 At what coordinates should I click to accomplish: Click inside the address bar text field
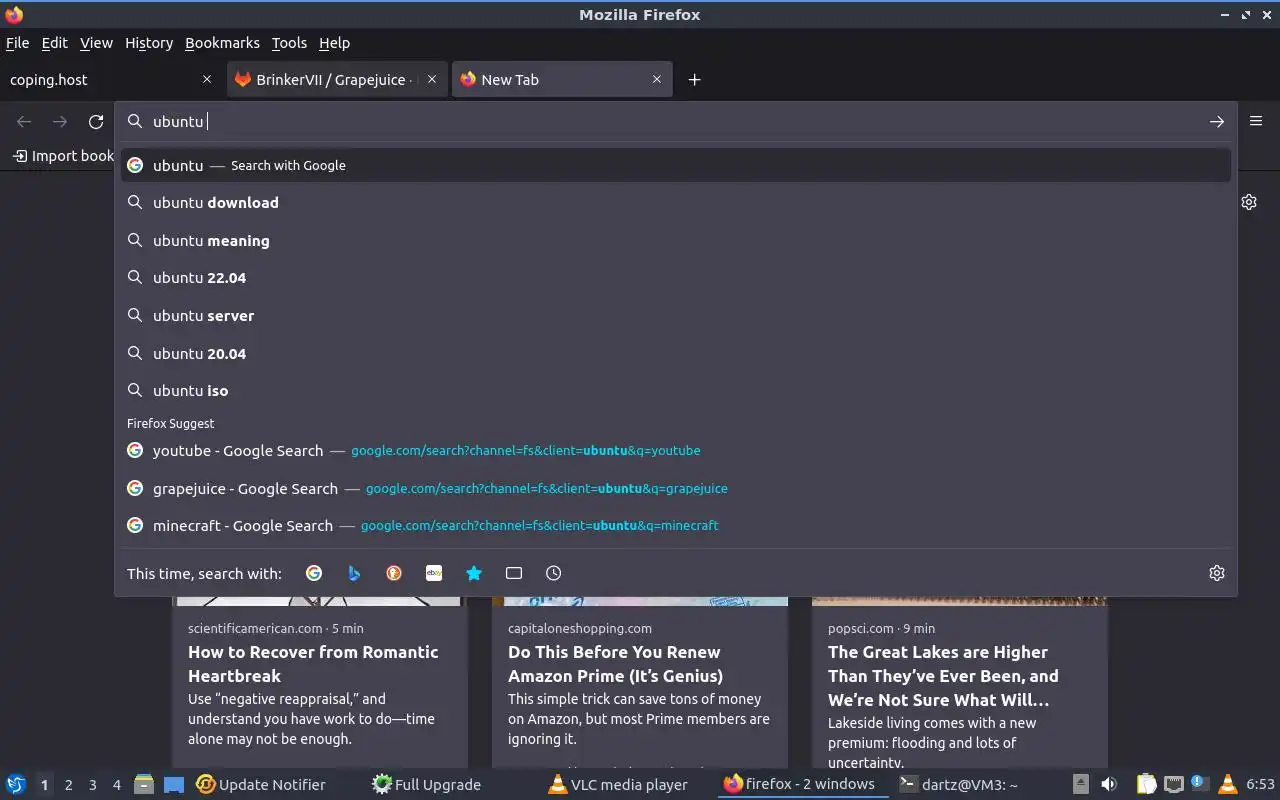point(675,121)
